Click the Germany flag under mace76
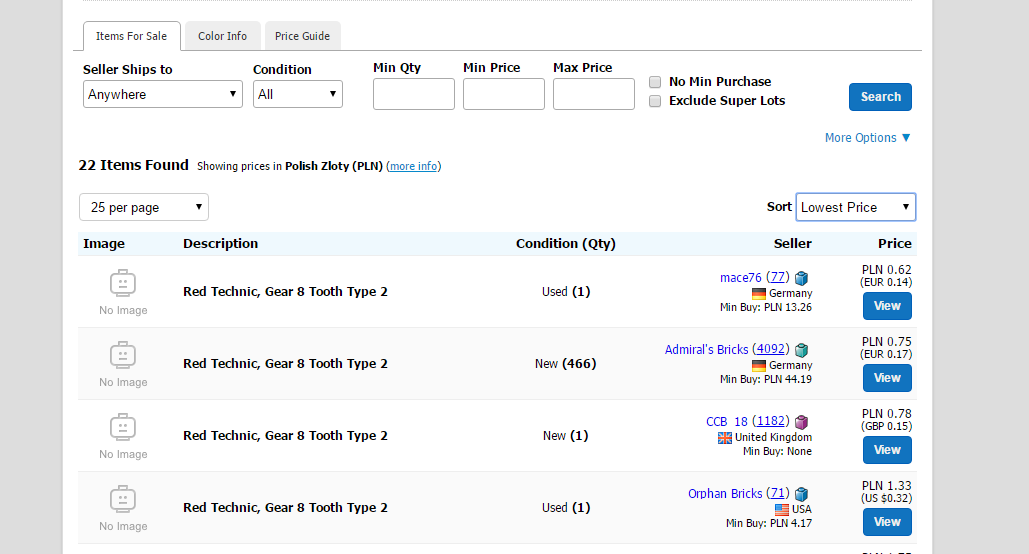Image resolution: width=1029 pixels, height=554 pixels. click(x=759, y=293)
